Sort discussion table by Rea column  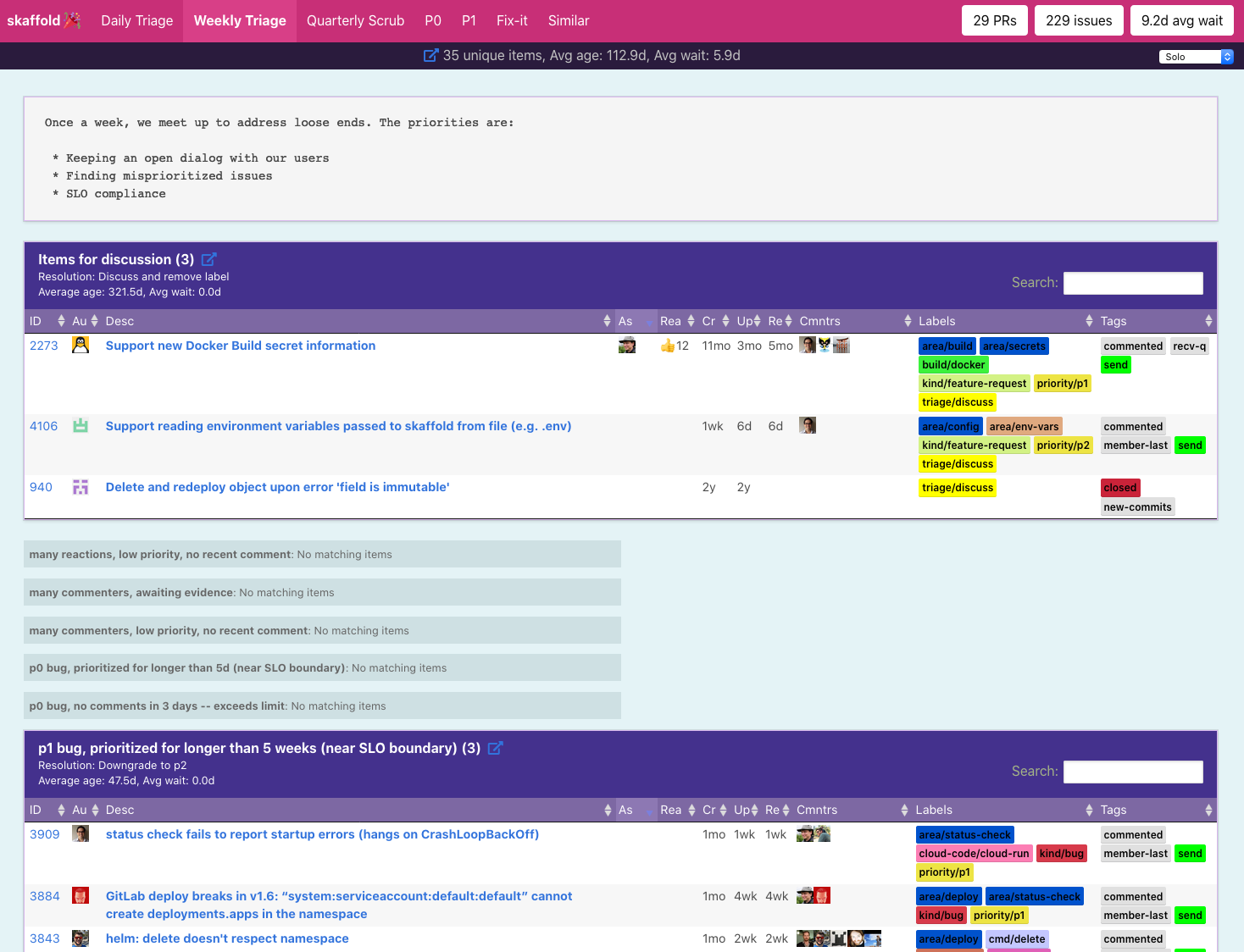(677, 321)
